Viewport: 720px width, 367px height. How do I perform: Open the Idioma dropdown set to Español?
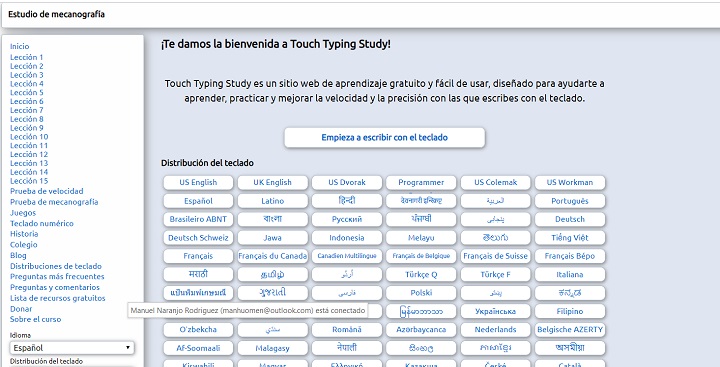point(72,348)
